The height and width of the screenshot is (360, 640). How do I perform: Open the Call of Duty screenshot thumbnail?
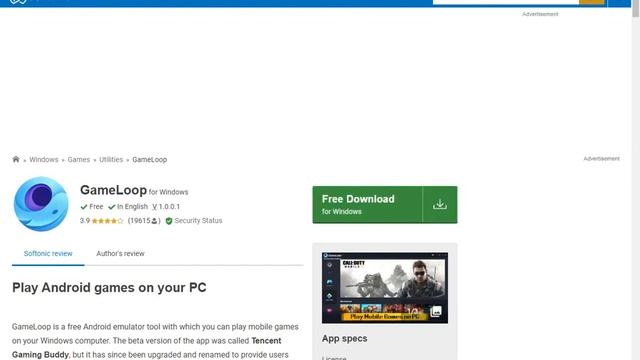coord(384,288)
